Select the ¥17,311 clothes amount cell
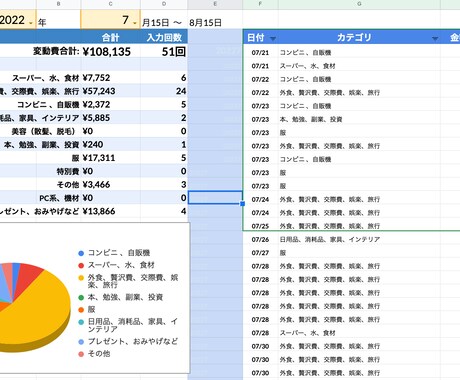Viewport: 460px width, 380px height. 110,158
